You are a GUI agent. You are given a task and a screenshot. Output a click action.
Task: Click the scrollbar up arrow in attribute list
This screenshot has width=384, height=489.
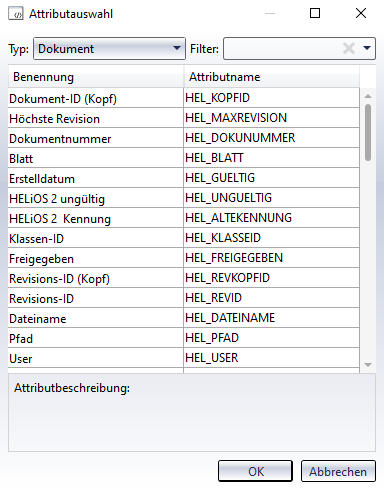(x=368, y=96)
